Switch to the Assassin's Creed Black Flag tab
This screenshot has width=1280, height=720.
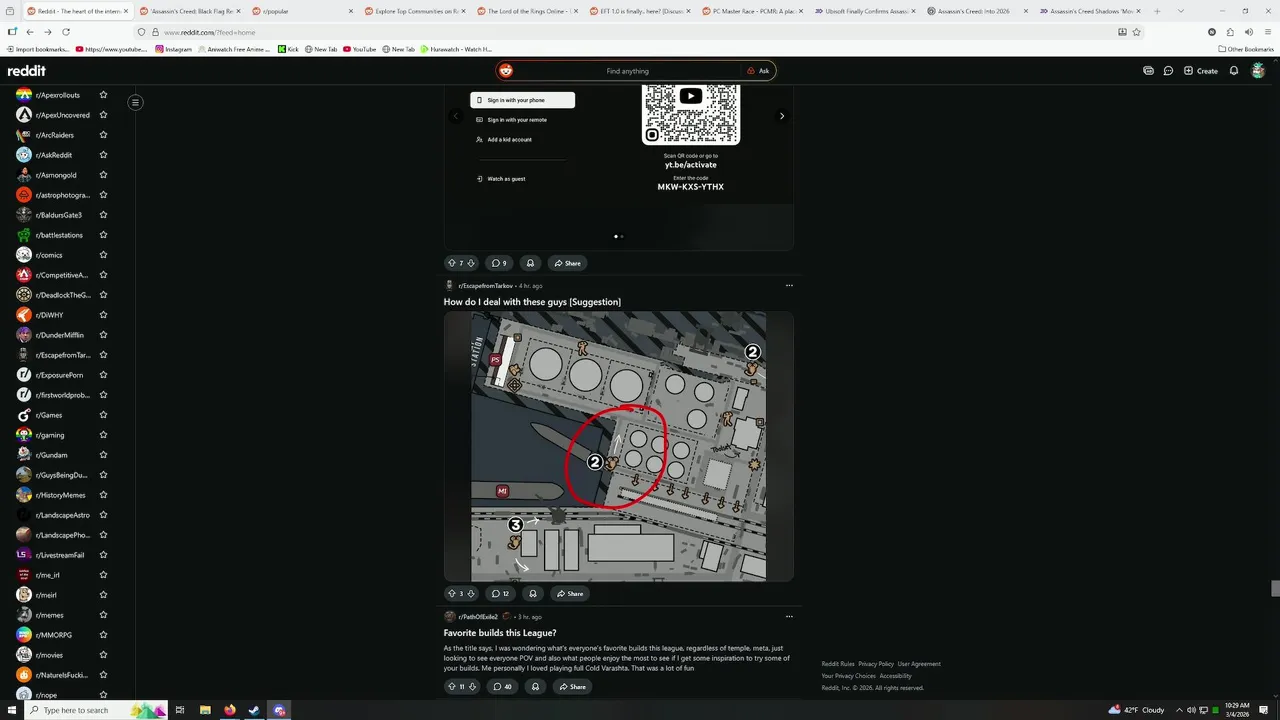(191, 11)
